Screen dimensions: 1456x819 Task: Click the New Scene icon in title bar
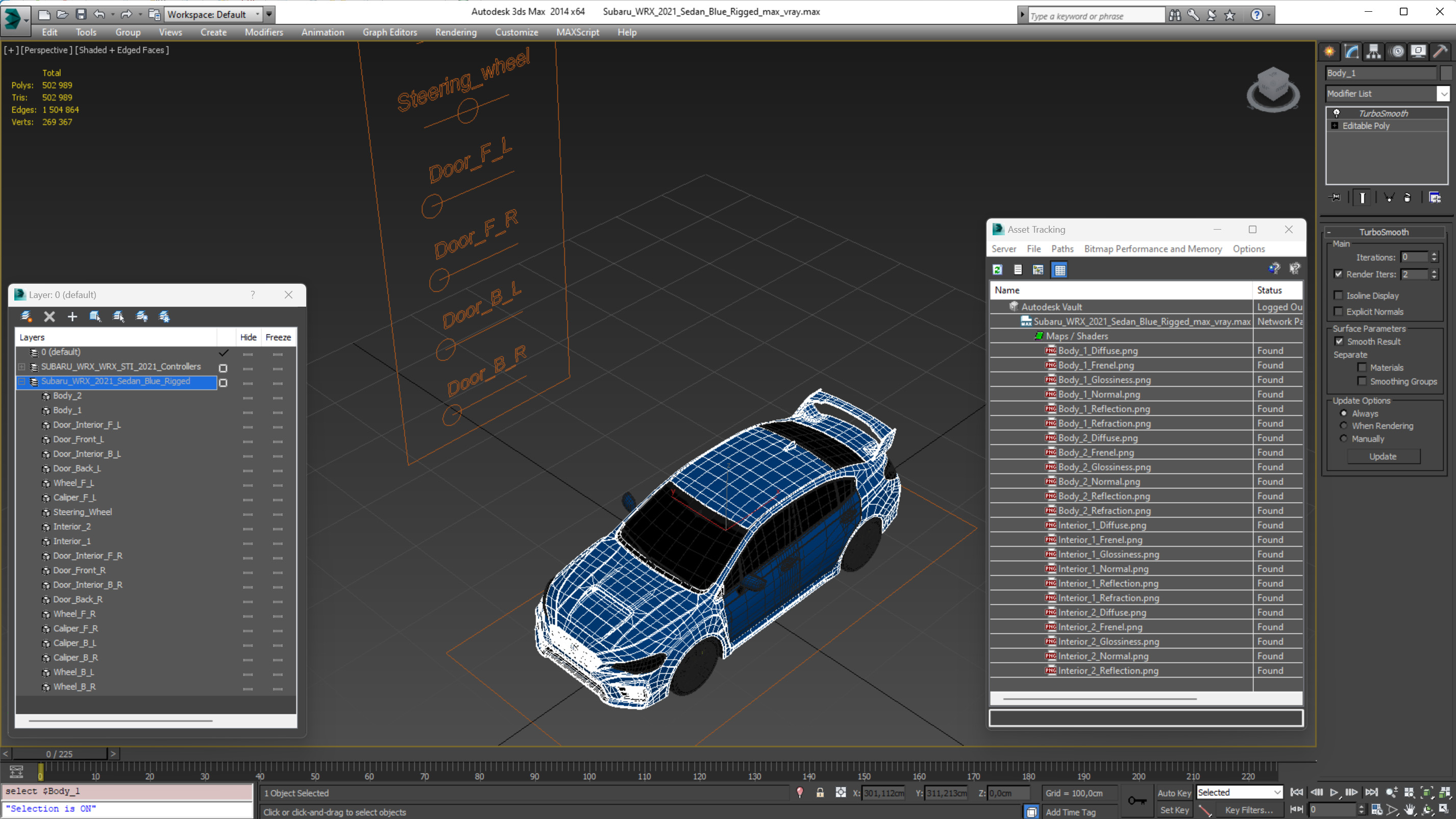(x=43, y=14)
